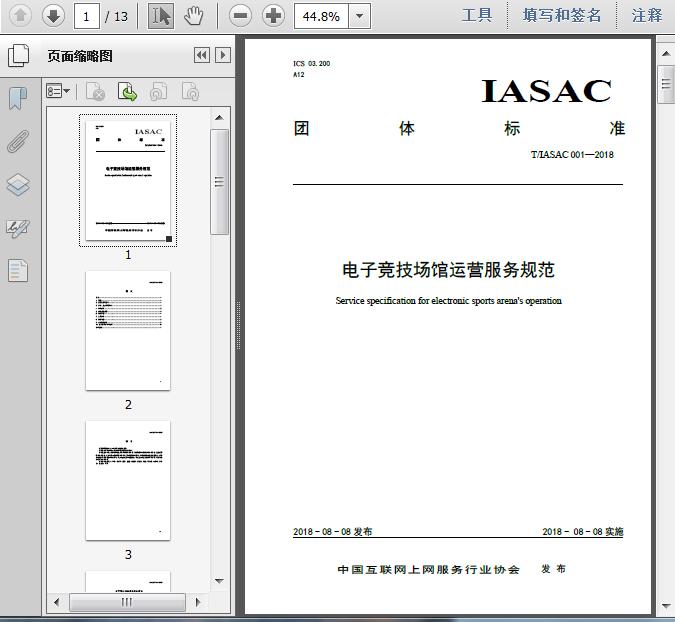Click the 44.8% zoom level field
This screenshot has height=622, width=675.
pos(321,16)
